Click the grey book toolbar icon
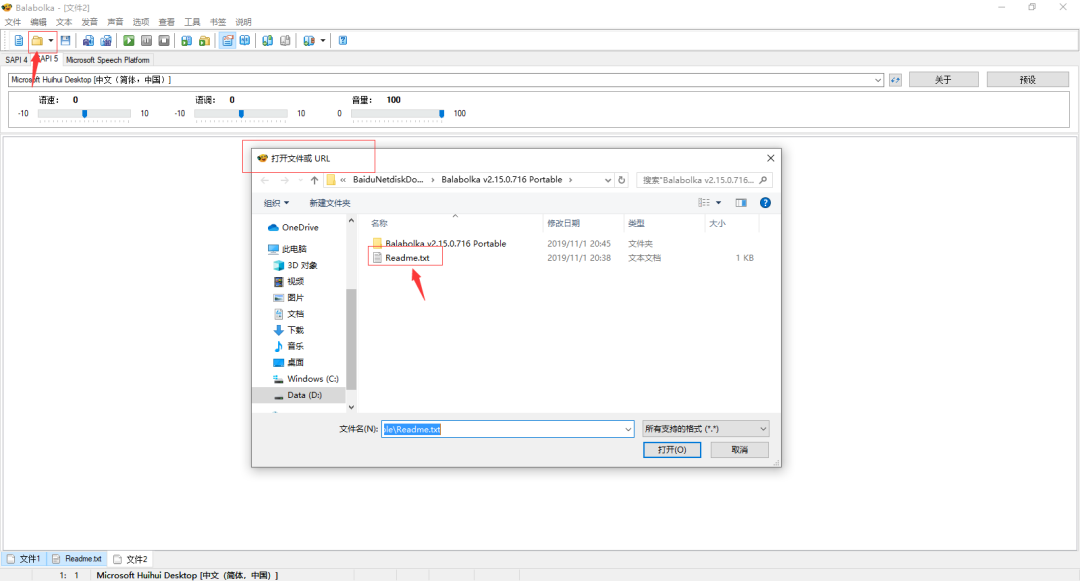The width and height of the screenshot is (1080, 581). [285, 41]
